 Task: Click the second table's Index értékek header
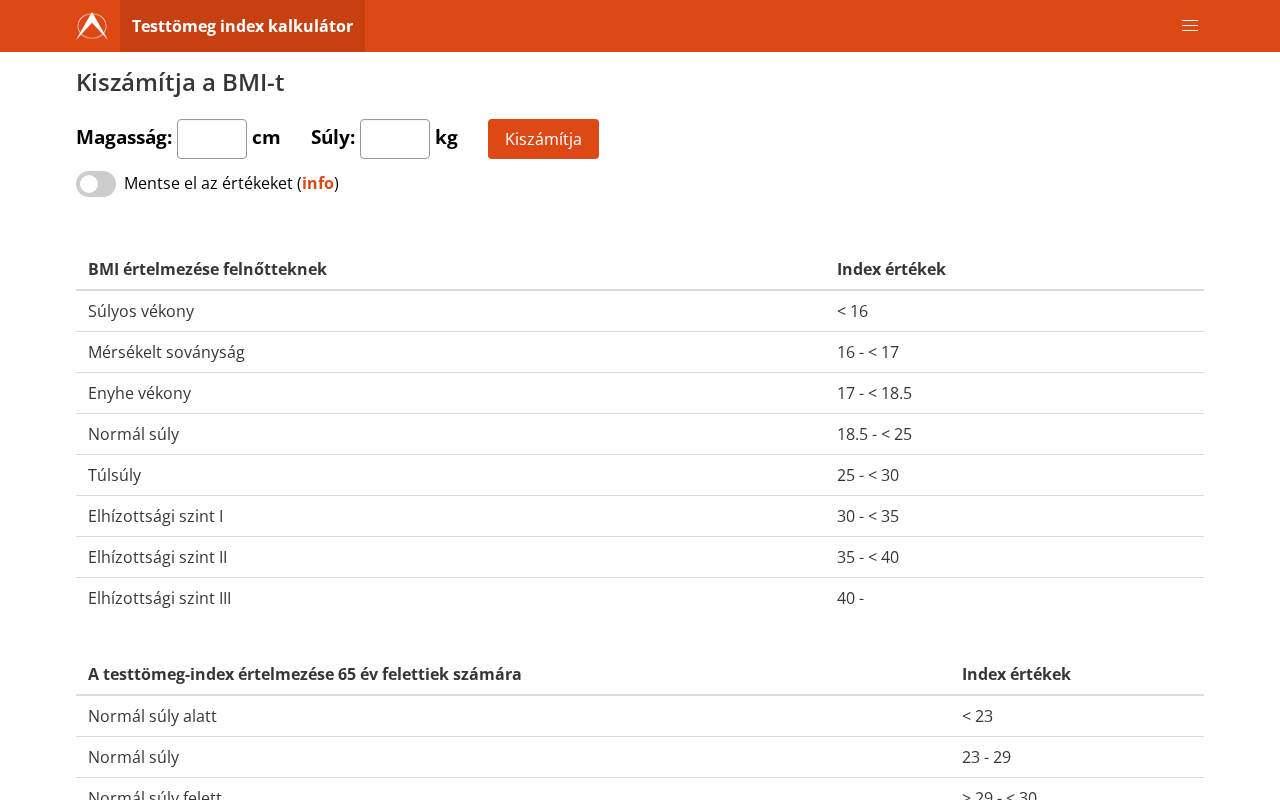pyautogui.click(x=1016, y=674)
